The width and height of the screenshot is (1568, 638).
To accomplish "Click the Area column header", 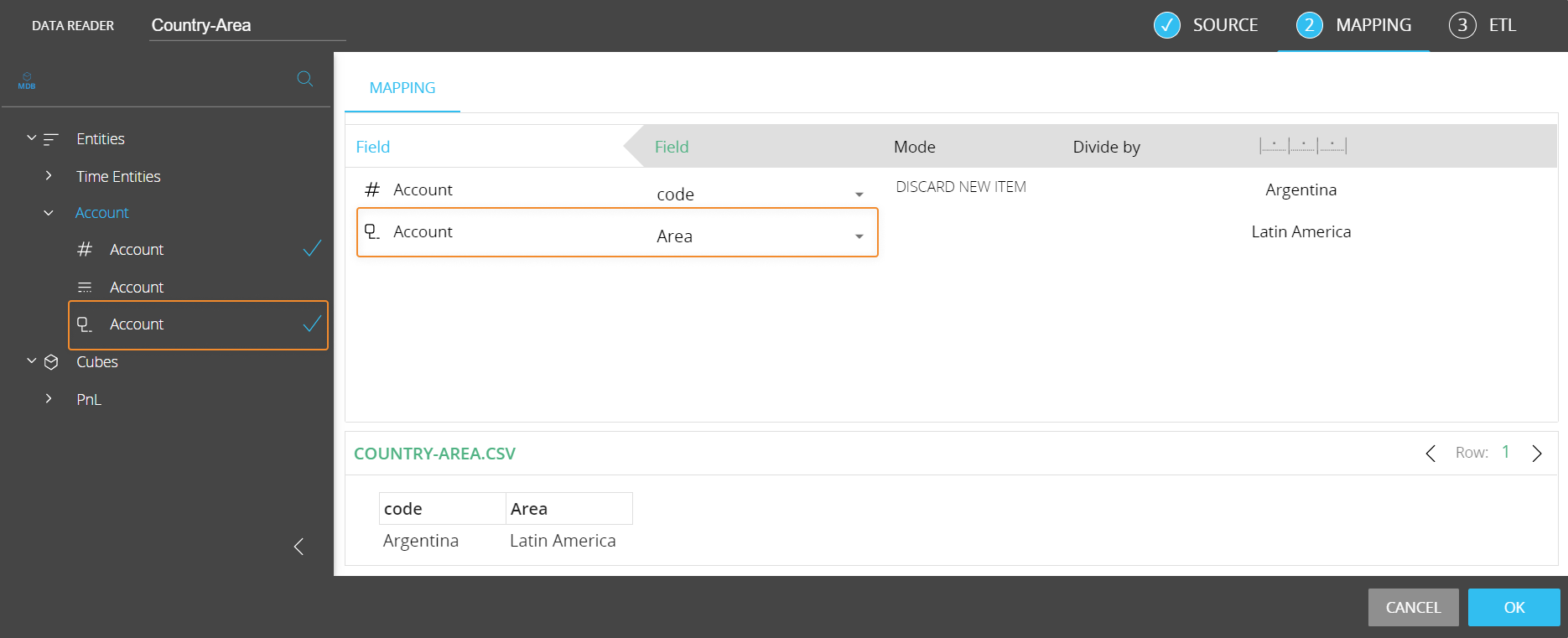I will [569, 509].
